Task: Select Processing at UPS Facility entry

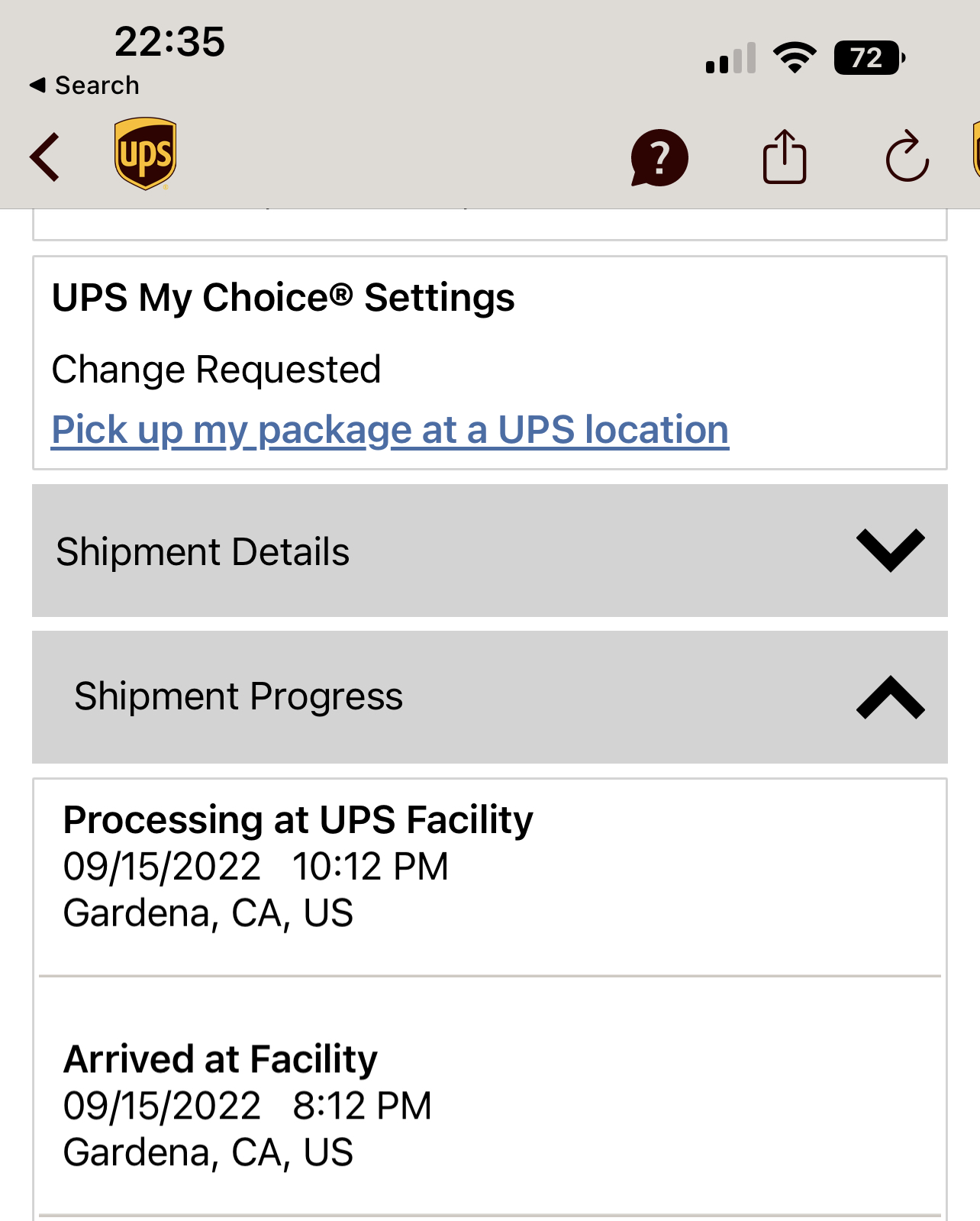Action: (x=298, y=866)
